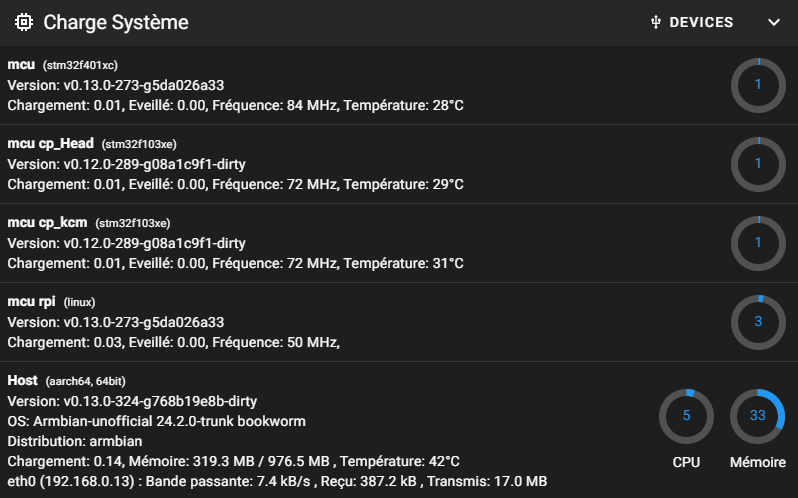Click the mcu cp_Head load gauge

pyautogui.click(x=758, y=164)
